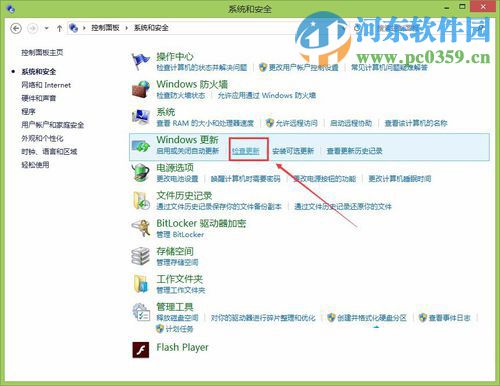This screenshot has width=500, height=386.
Task: Open the 电源选项 heading
Action: pyautogui.click(x=175, y=167)
